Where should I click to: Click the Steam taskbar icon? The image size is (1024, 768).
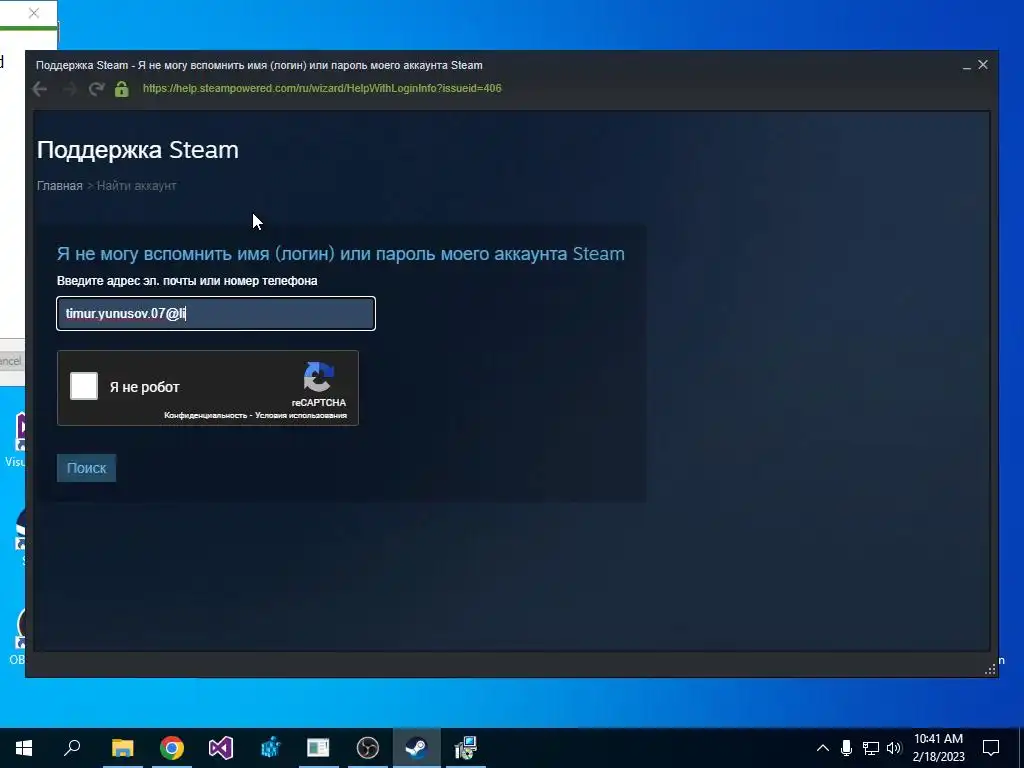click(417, 748)
